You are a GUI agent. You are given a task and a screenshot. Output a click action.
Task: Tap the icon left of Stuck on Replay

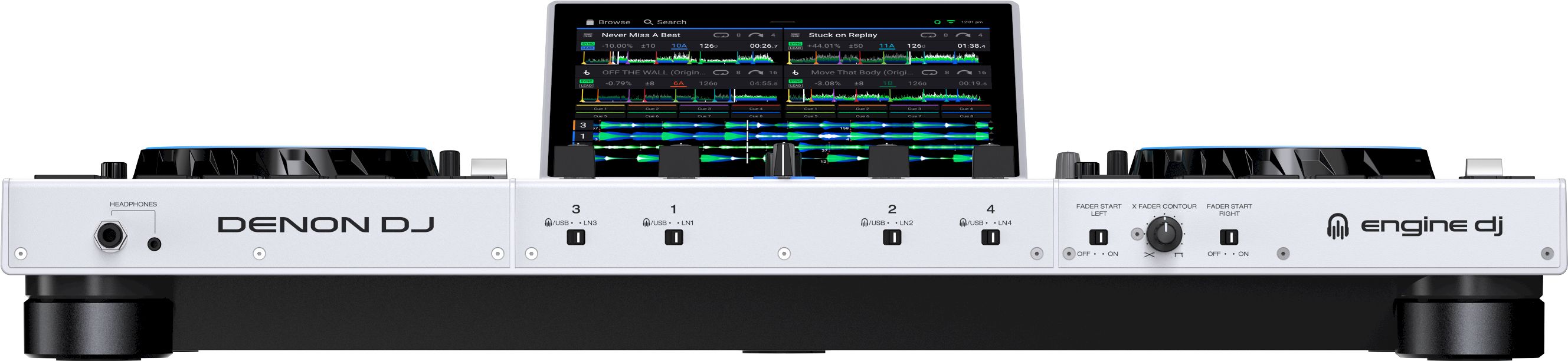[795, 35]
